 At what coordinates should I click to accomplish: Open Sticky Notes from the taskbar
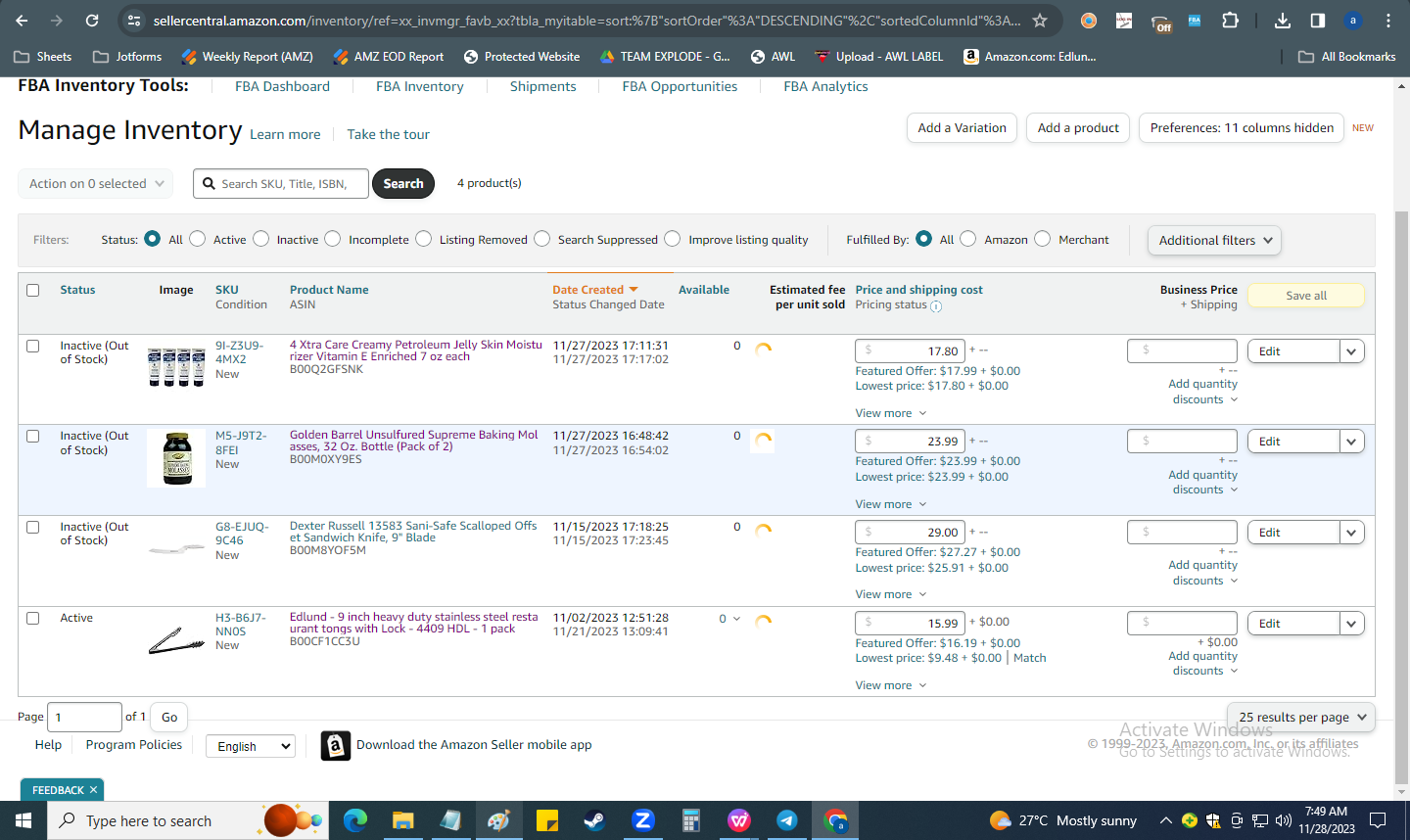(546, 820)
